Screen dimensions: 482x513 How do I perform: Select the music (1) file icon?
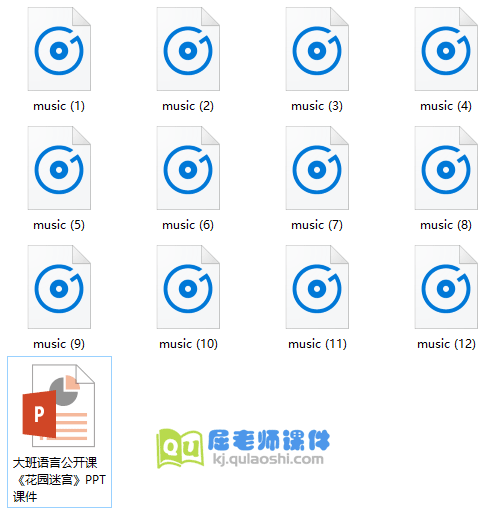coord(59,49)
